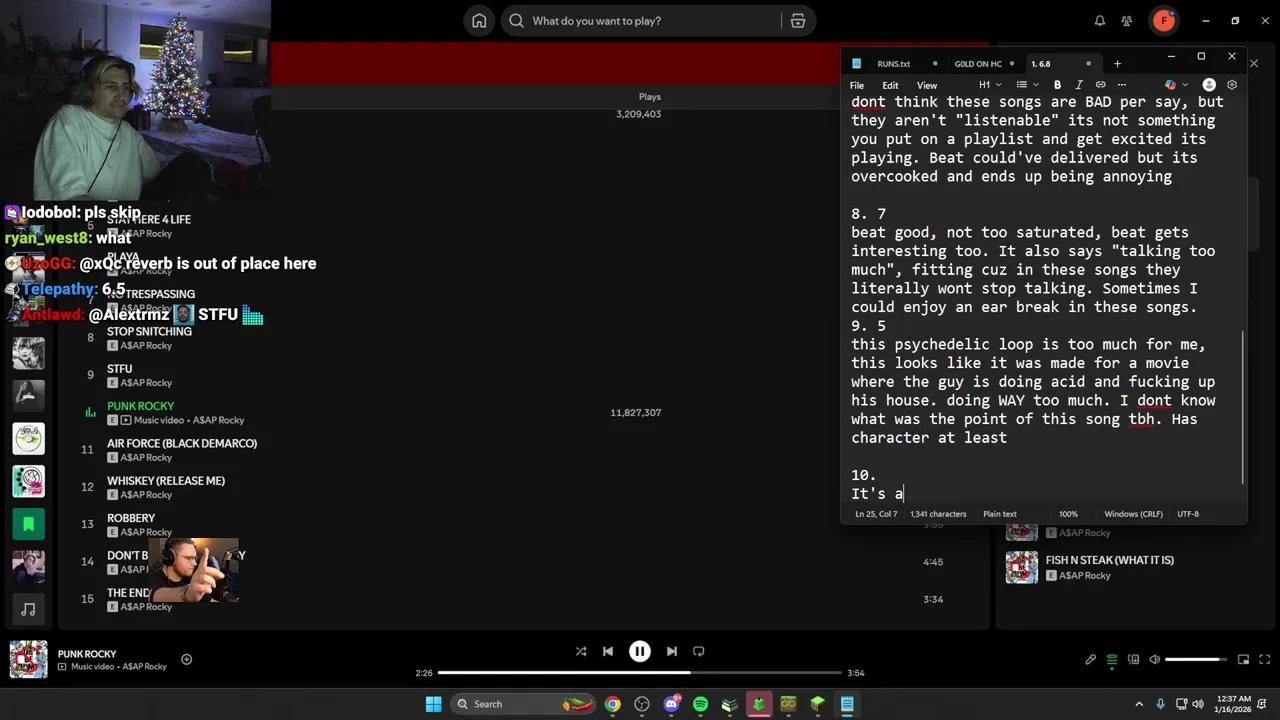Screen dimensions: 1280x720
Task: Open the blink-182 smiley album in sidebar
Action: tap(28, 481)
